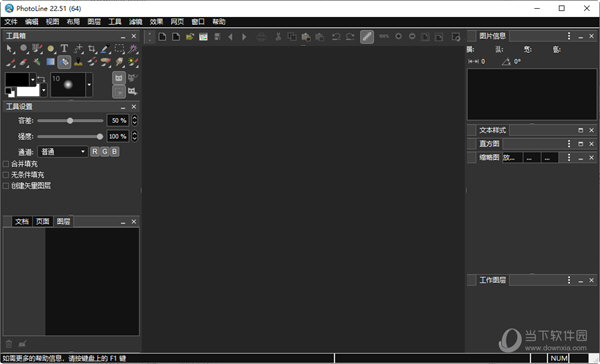Switch to the 图层 tab in bottom panel
600x364 pixels.
[63, 221]
